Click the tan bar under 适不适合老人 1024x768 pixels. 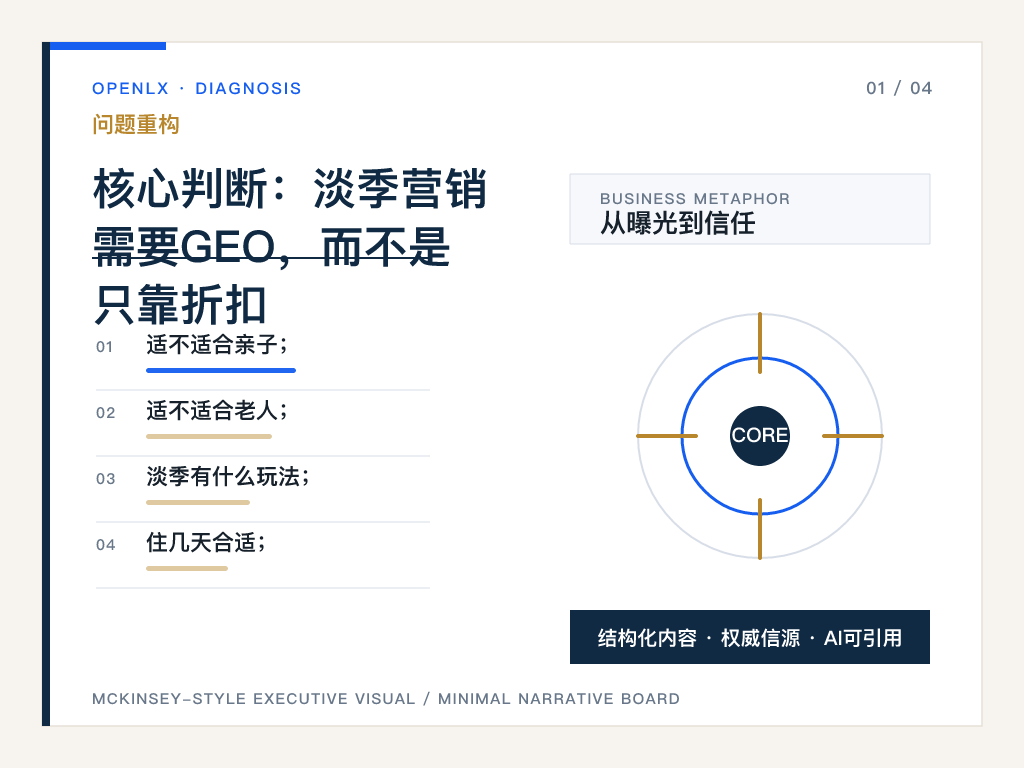coord(209,436)
